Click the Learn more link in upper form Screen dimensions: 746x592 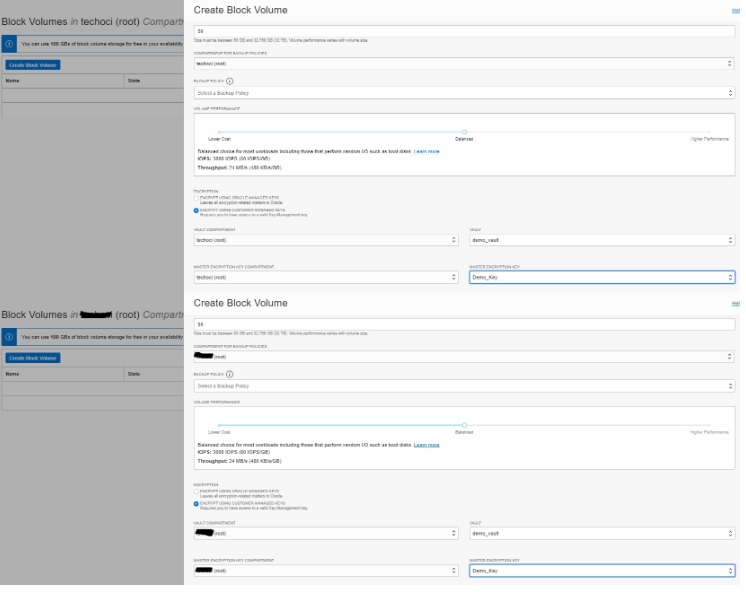pos(427,151)
